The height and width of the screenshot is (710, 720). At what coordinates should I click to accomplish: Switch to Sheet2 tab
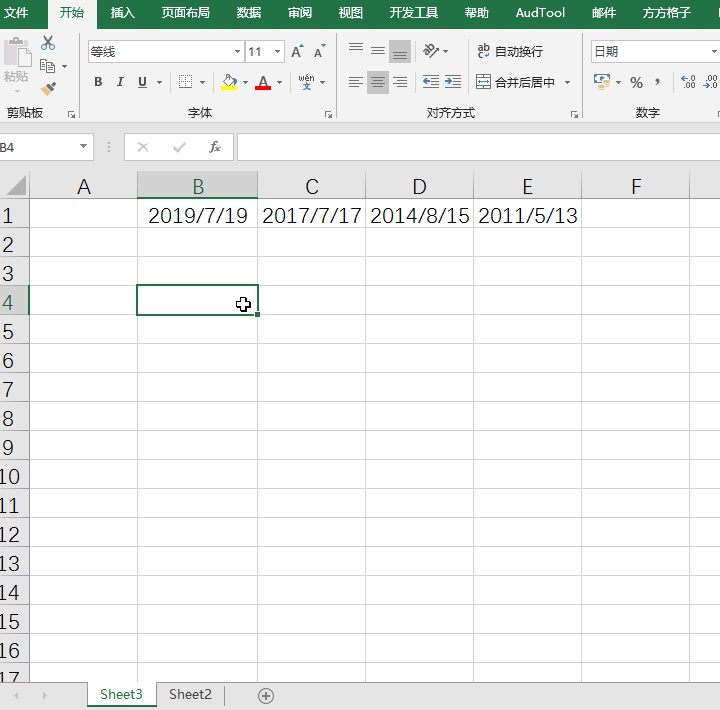(190, 694)
